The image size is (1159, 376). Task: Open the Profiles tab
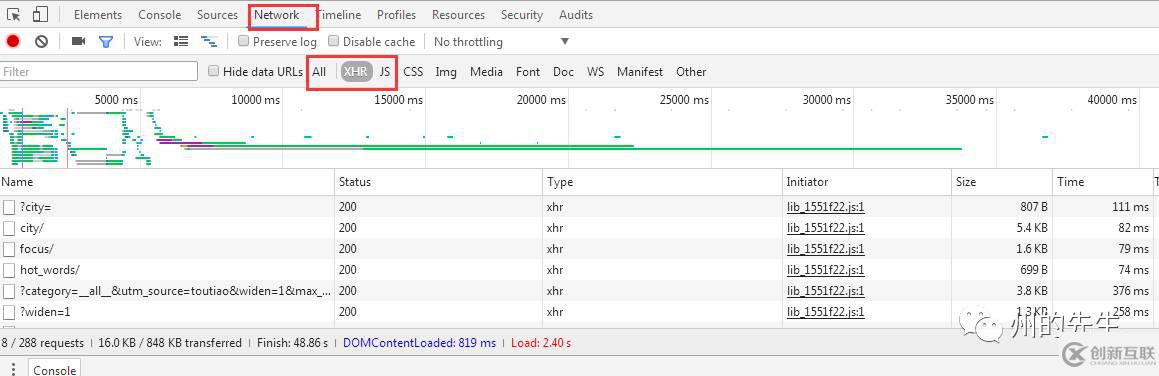coord(396,15)
